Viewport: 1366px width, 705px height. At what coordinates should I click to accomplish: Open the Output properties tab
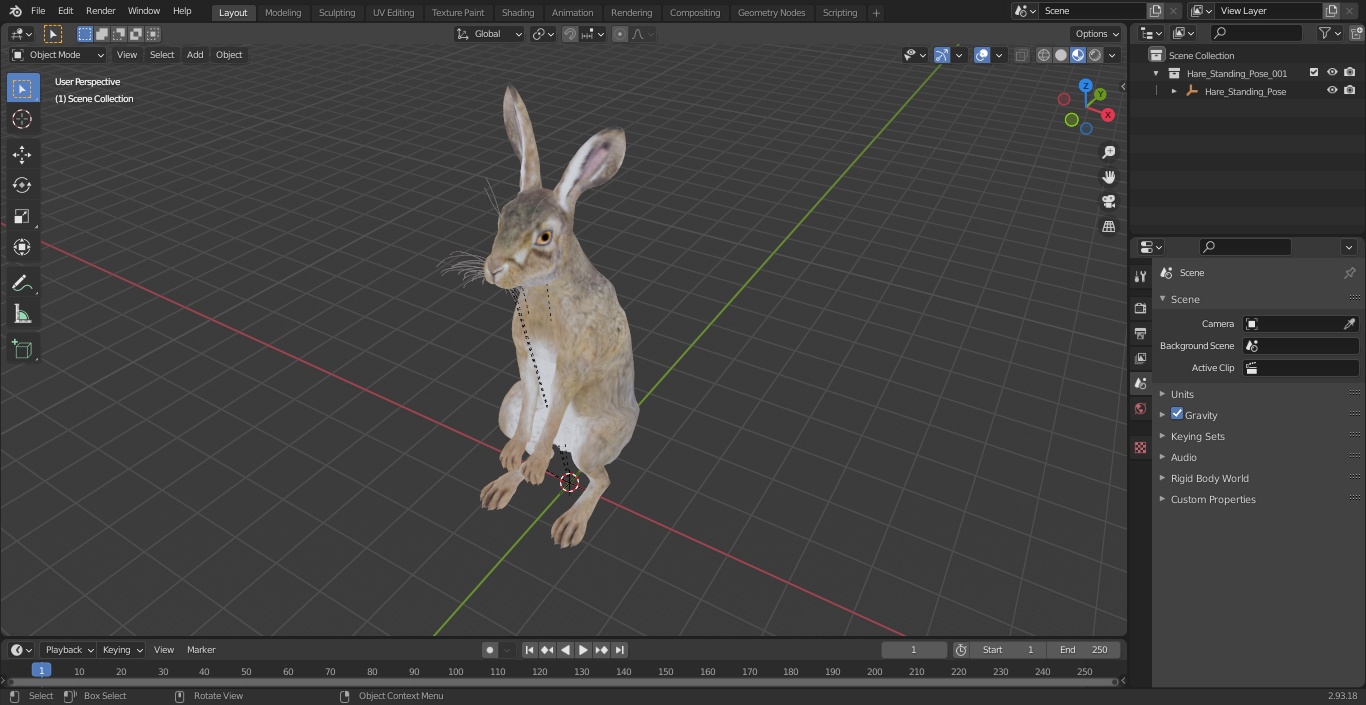tap(1140, 333)
